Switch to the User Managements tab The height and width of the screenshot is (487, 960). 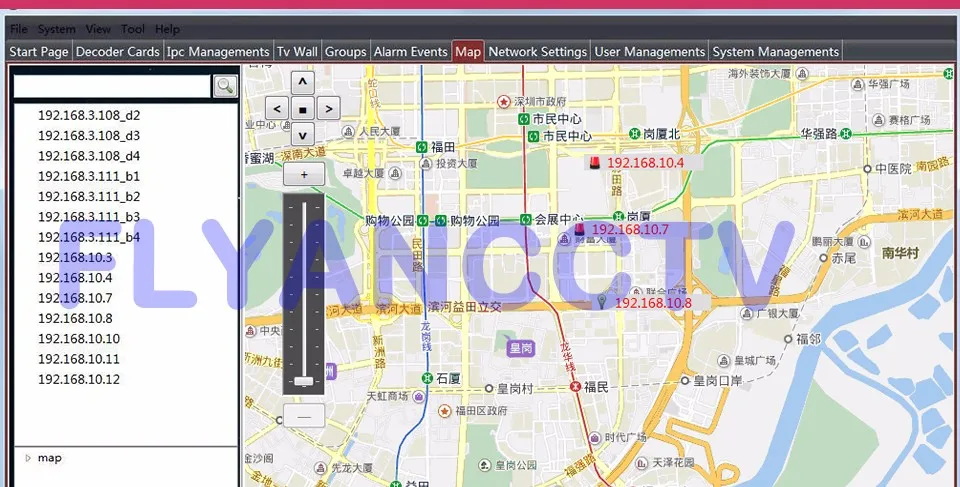click(x=650, y=51)
